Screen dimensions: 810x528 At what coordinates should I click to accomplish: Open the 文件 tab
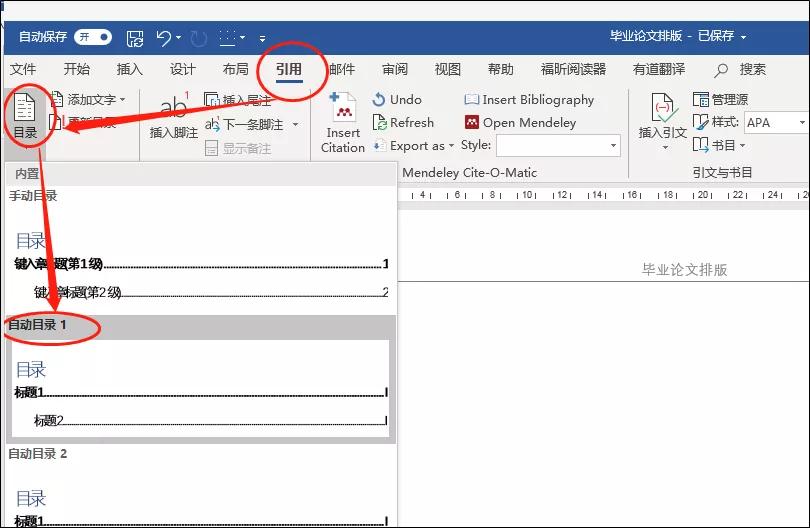pyautogui.click(x=23, y=69)
